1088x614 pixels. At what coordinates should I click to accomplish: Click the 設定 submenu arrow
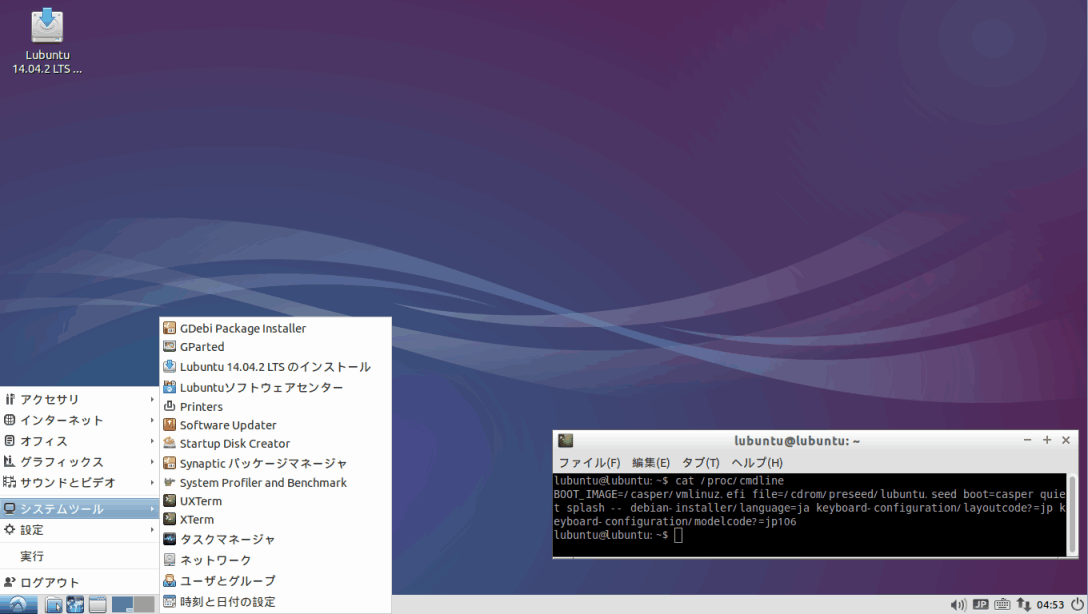point(152,529)
